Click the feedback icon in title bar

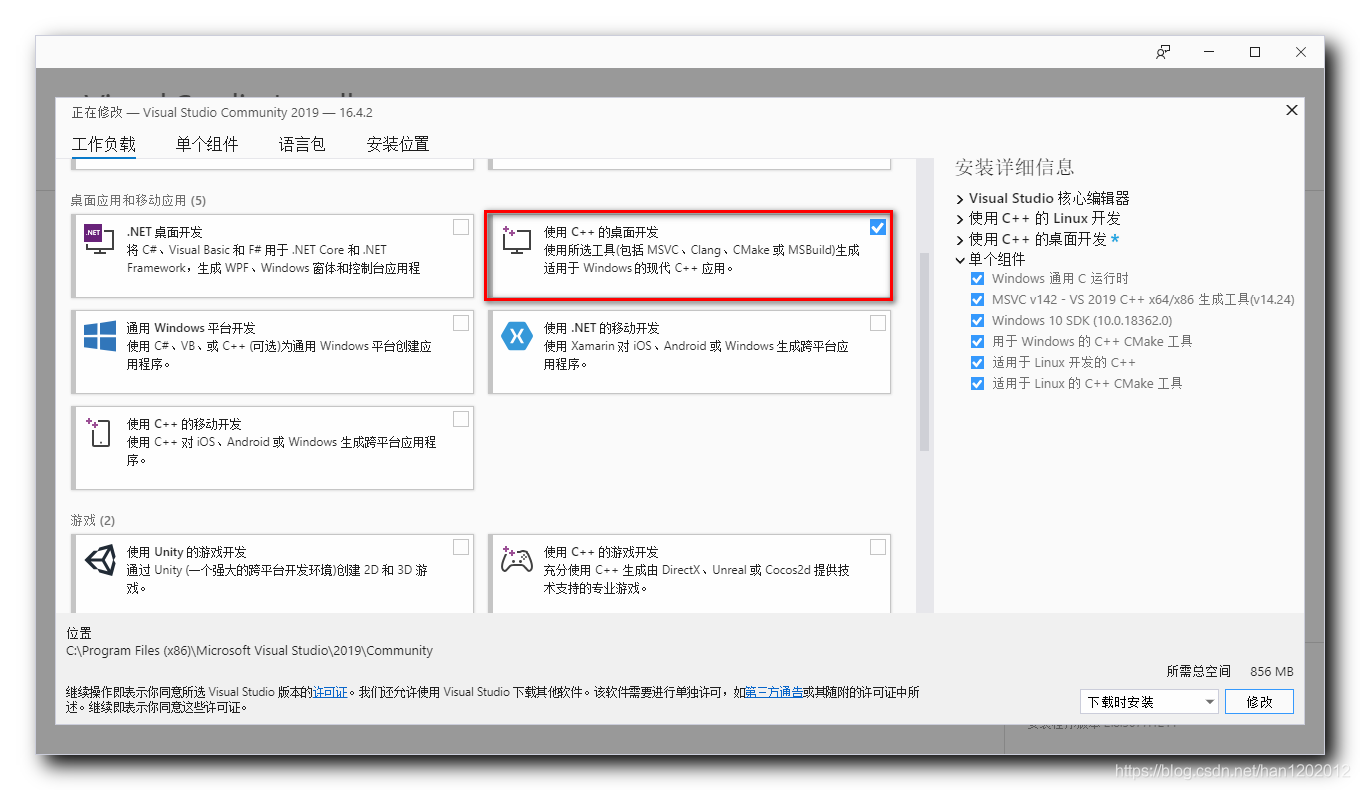1163,52
